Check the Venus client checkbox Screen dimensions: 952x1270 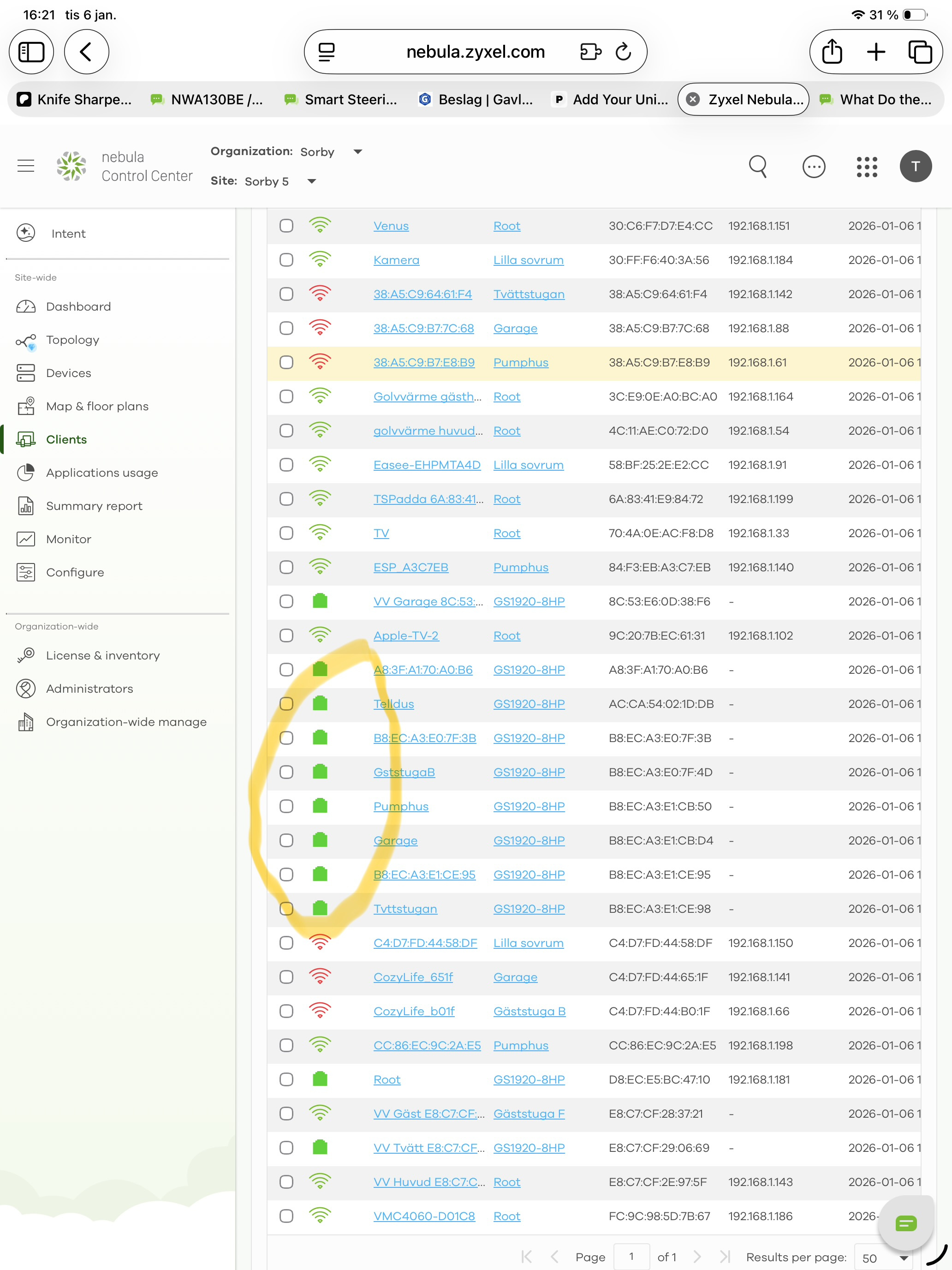(286, 226)
